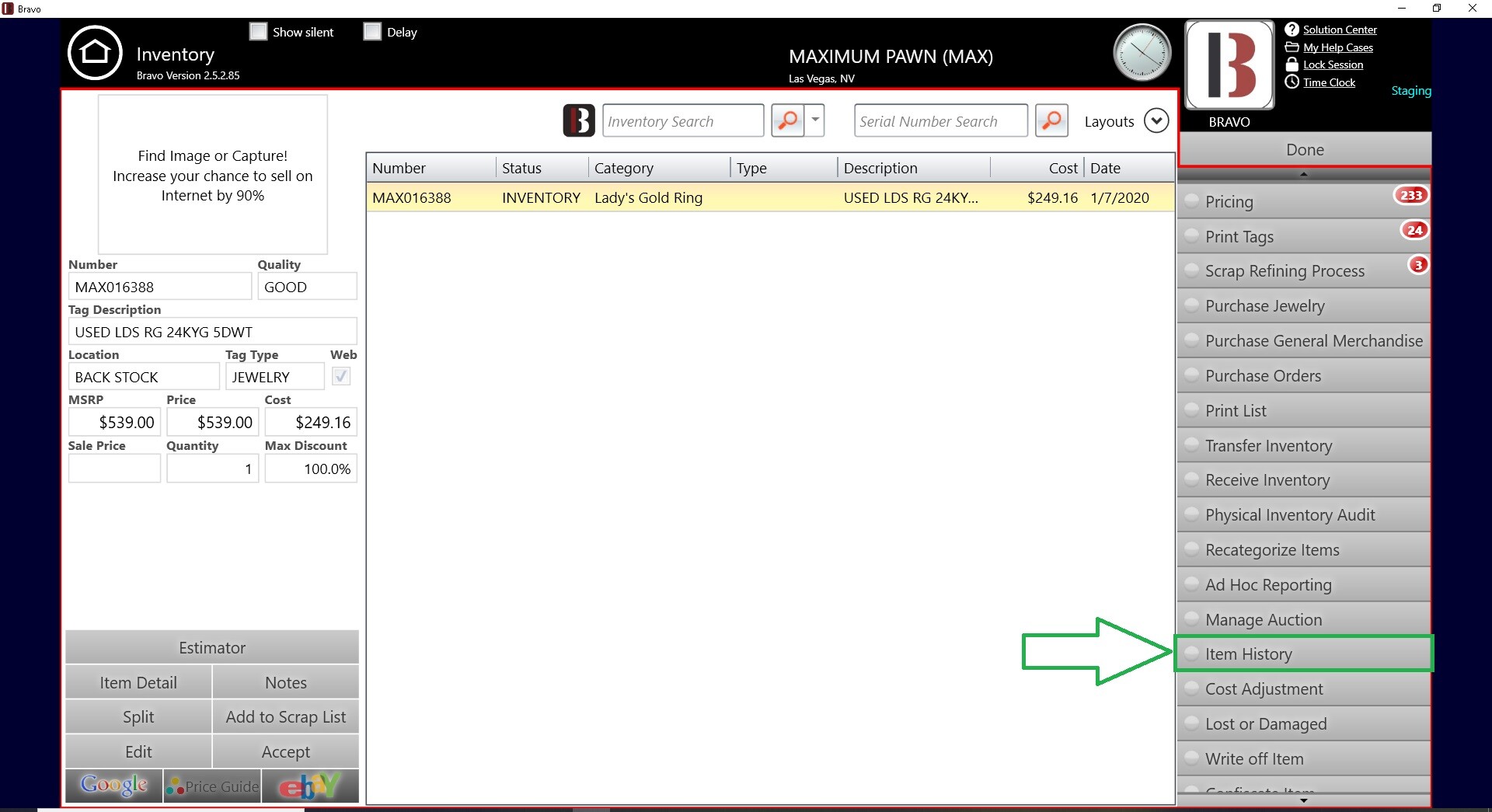Click the Bravo B logo next to Inventory Search
This screenshot has height=812, width=1492.
(579, 120)
